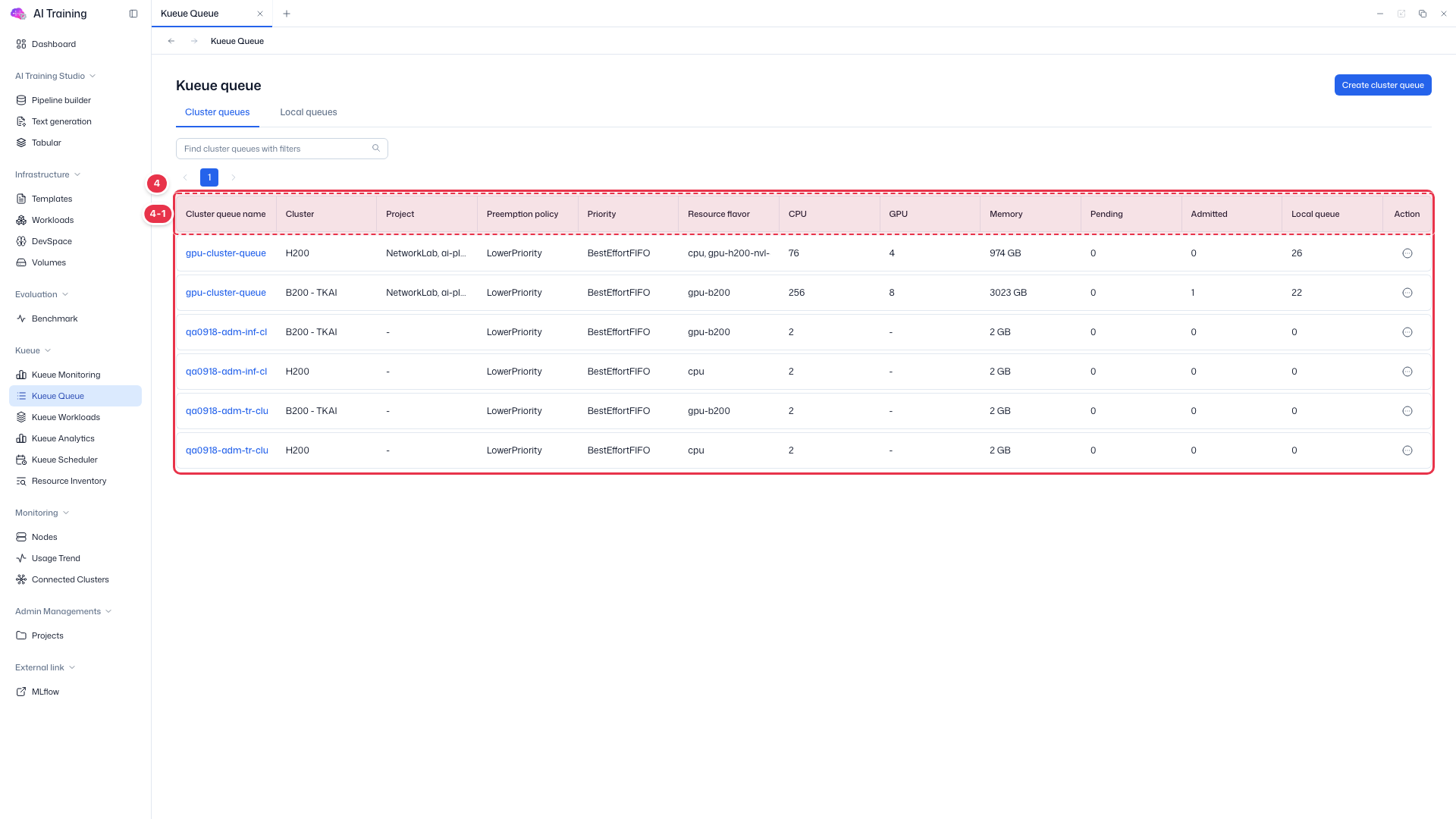Open Dashboard from sidebar
The height and width of the screenshot is (819, 1456).
click(x=75, y=44)
